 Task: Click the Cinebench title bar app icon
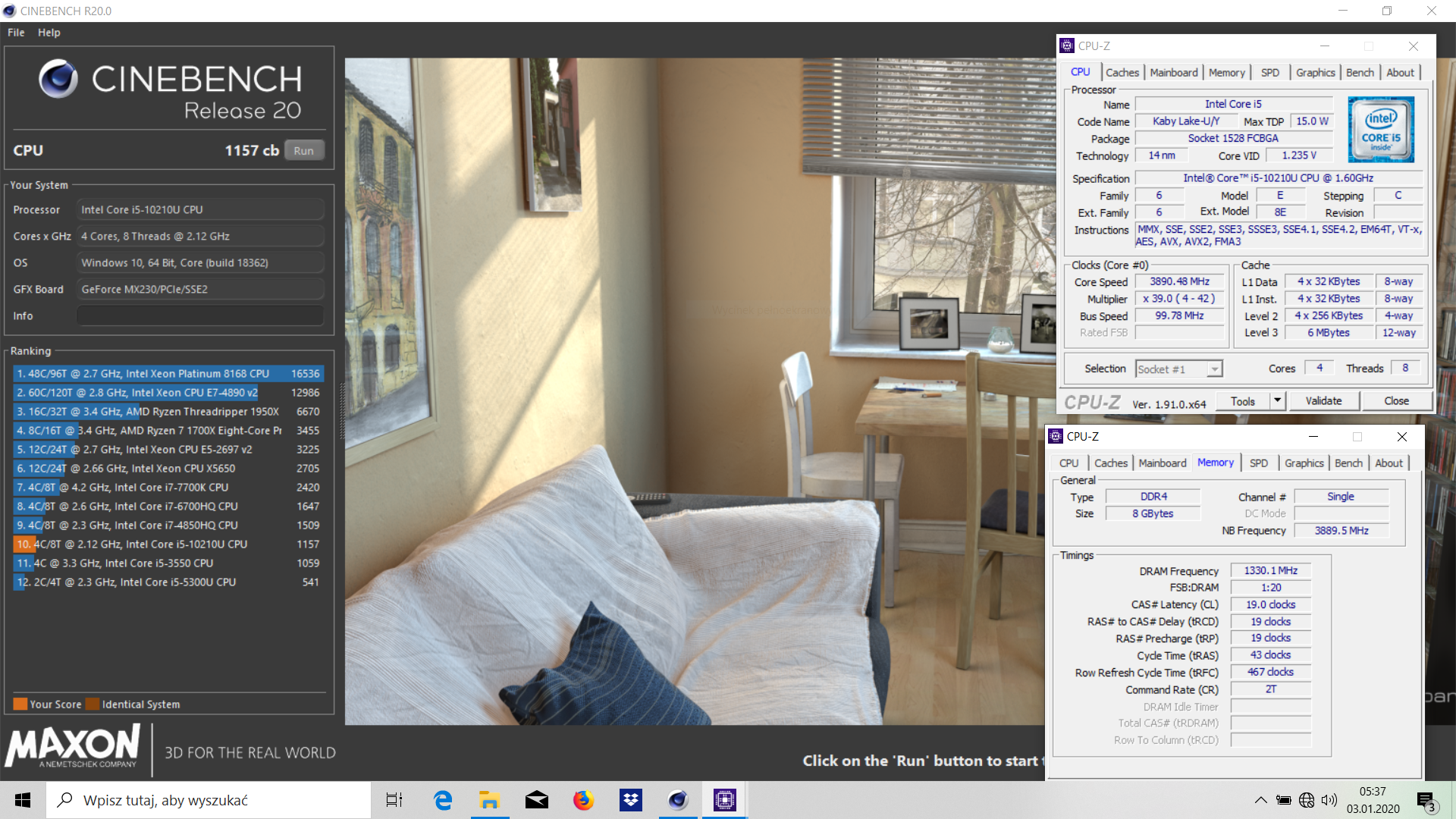[x=9, y=11]
